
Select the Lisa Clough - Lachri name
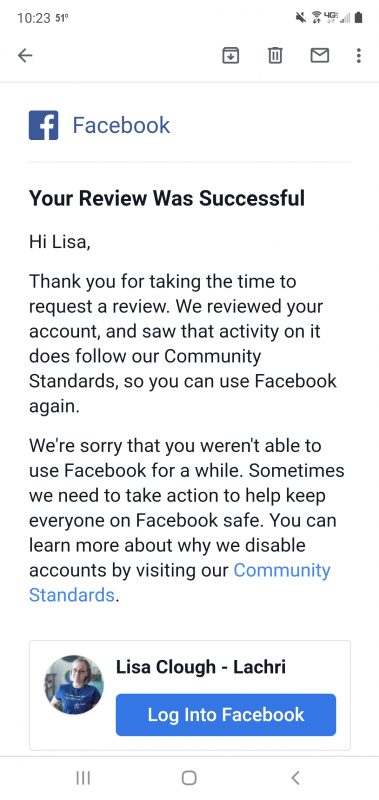point(200,666)
